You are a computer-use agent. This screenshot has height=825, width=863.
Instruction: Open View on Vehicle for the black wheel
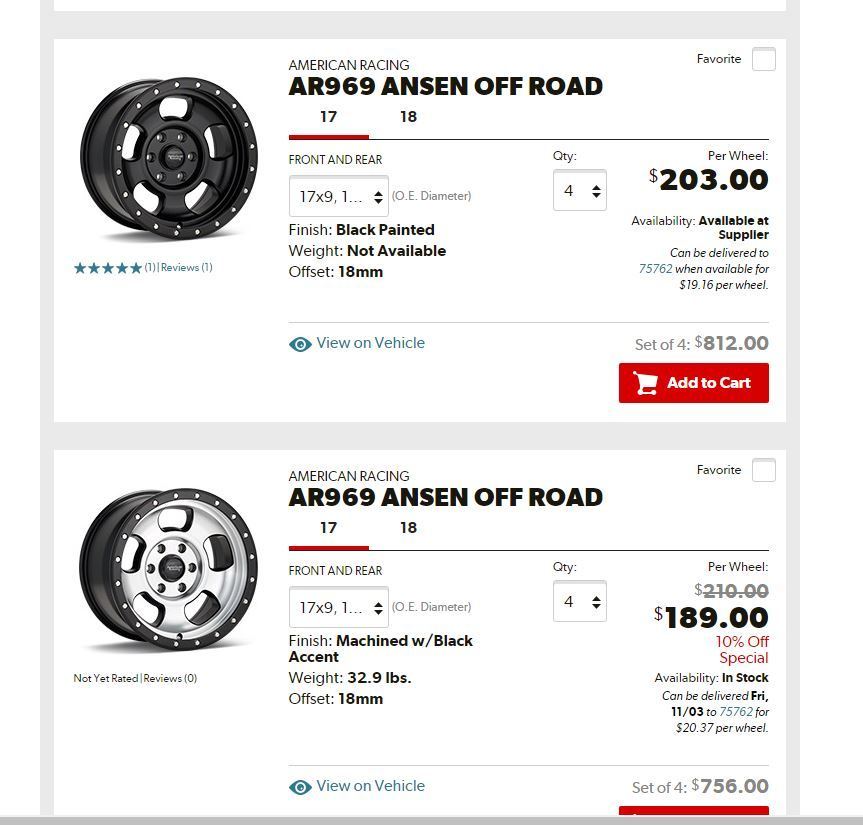(x=370, y=343)
